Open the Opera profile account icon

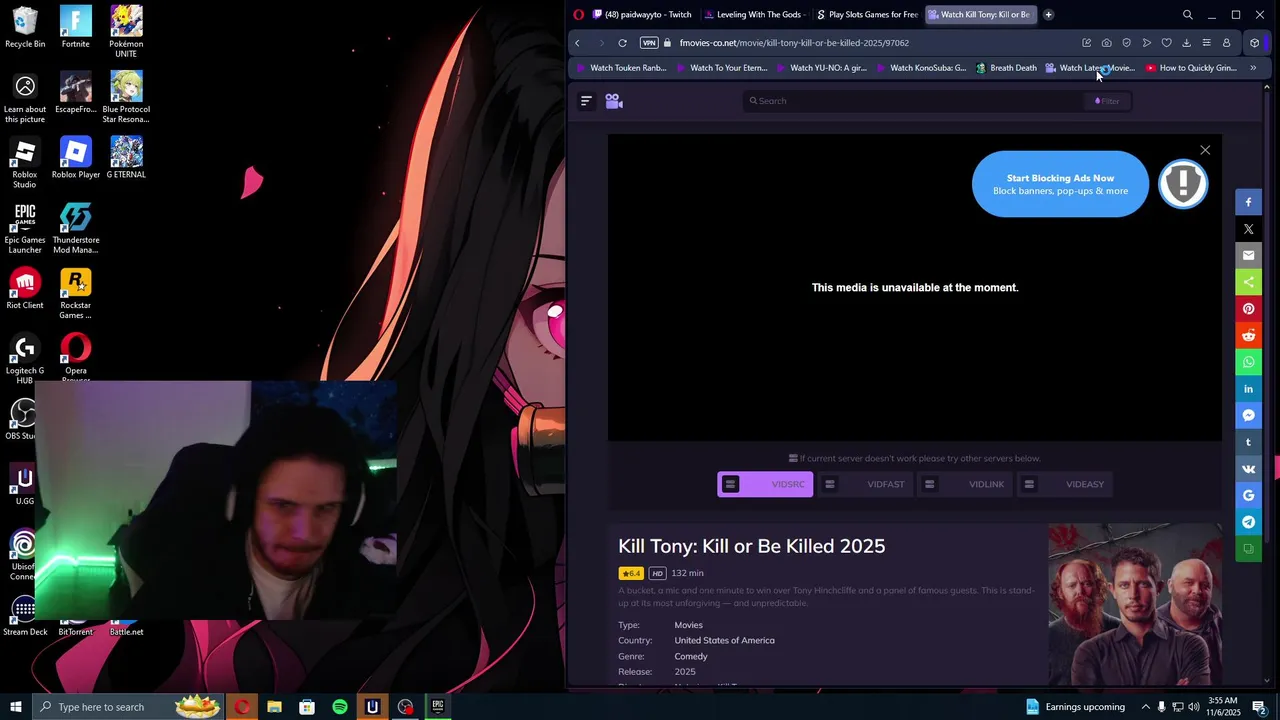[x=1226, y=43]
